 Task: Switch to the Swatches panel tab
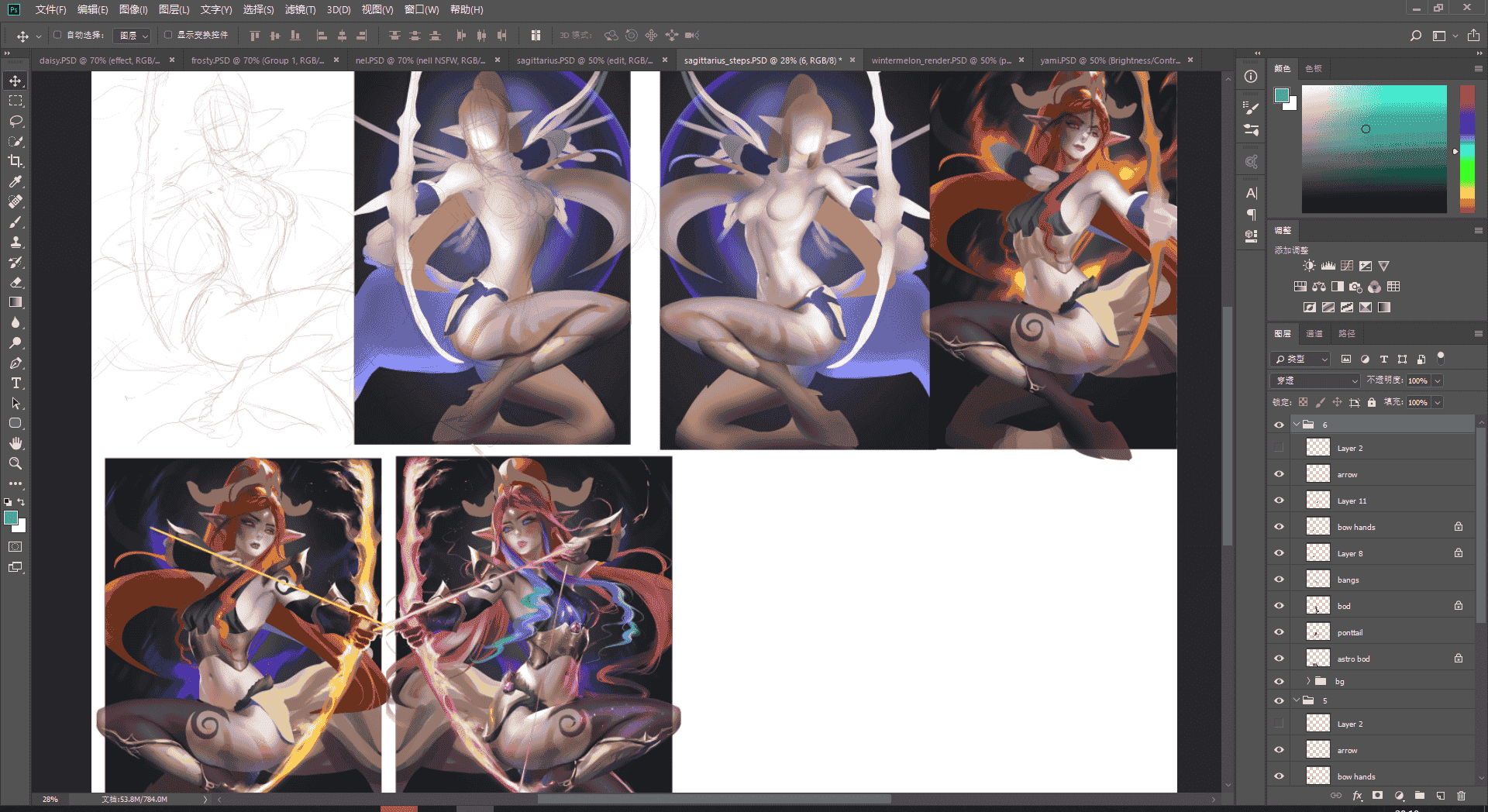[x=1314, y=69]
